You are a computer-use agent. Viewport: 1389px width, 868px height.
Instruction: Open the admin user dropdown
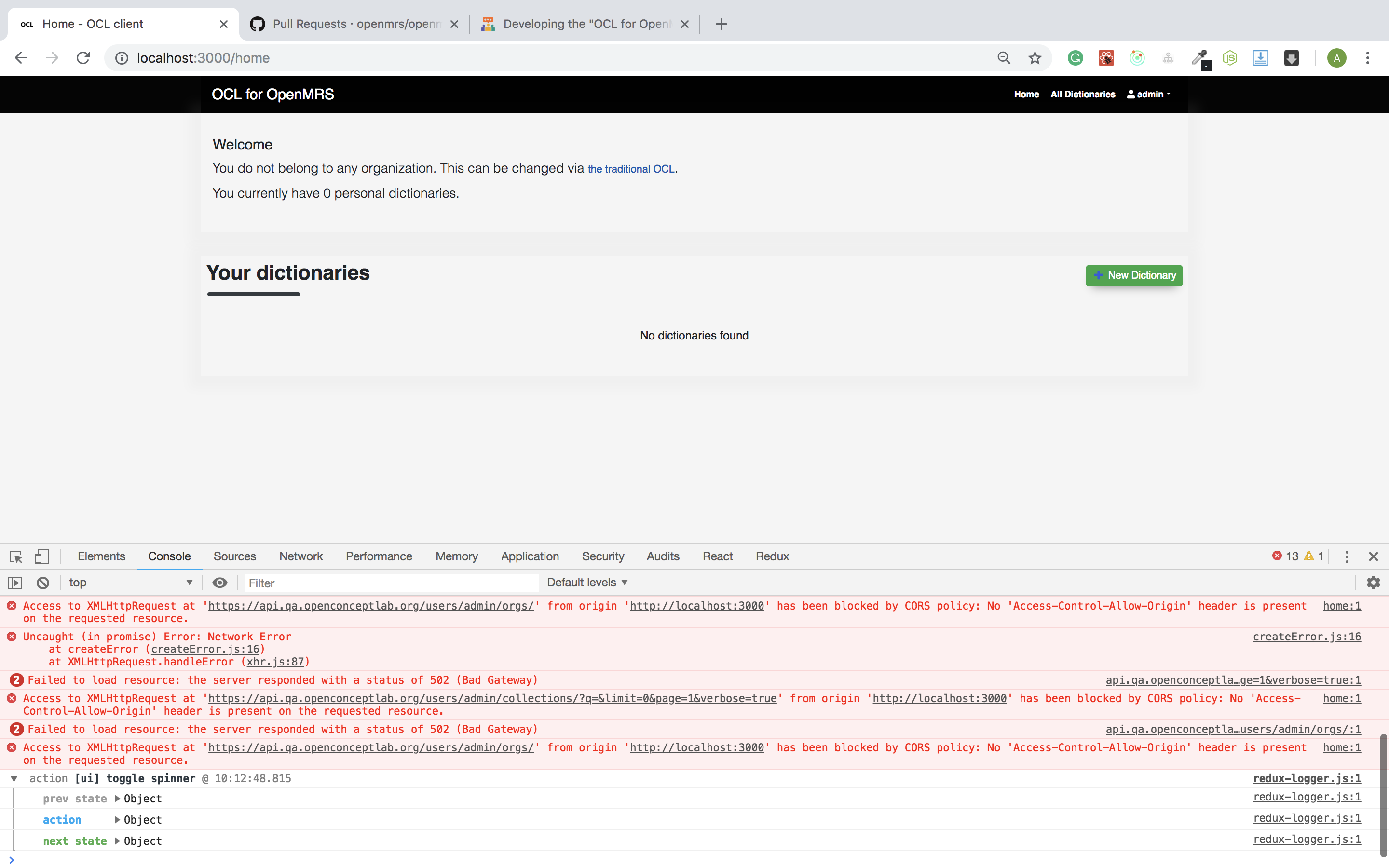pyautogui.click(x=1148, y=94)
